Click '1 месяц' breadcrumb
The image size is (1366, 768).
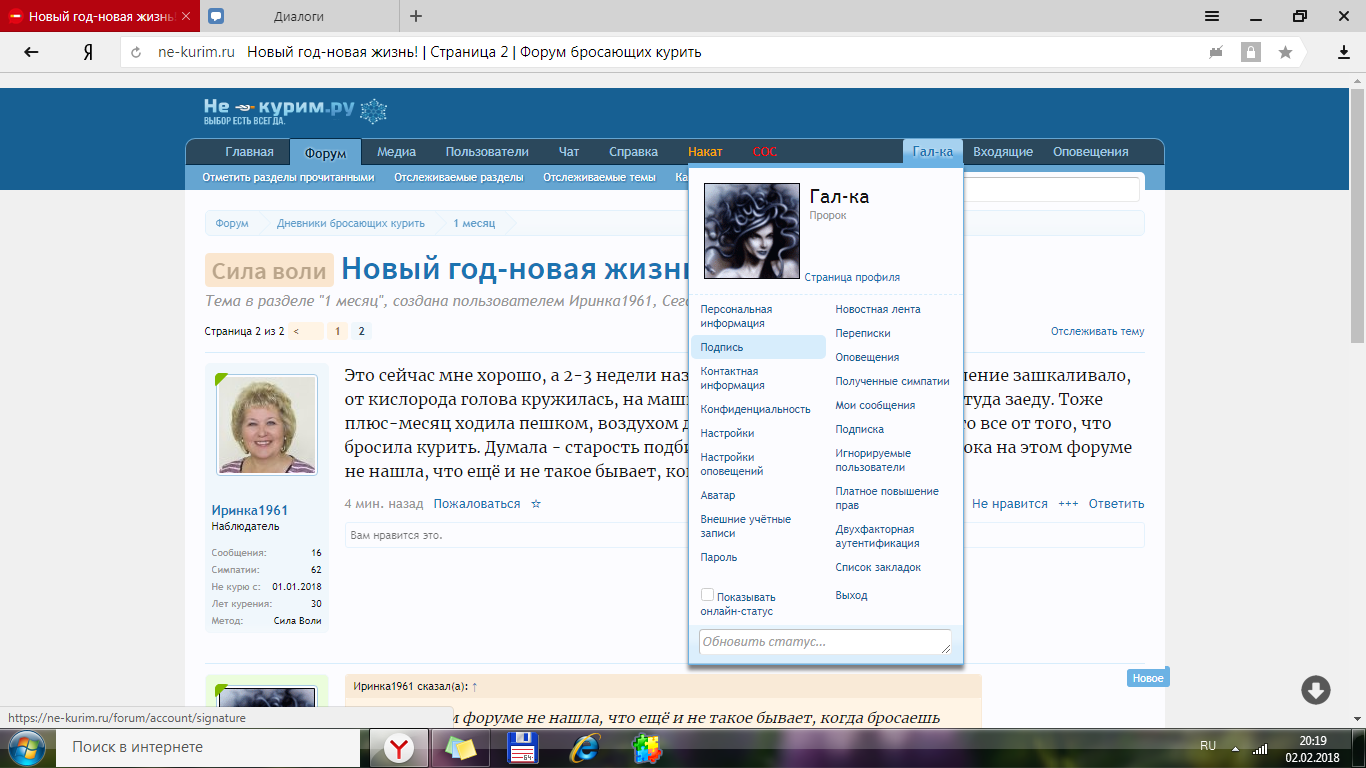474,223
